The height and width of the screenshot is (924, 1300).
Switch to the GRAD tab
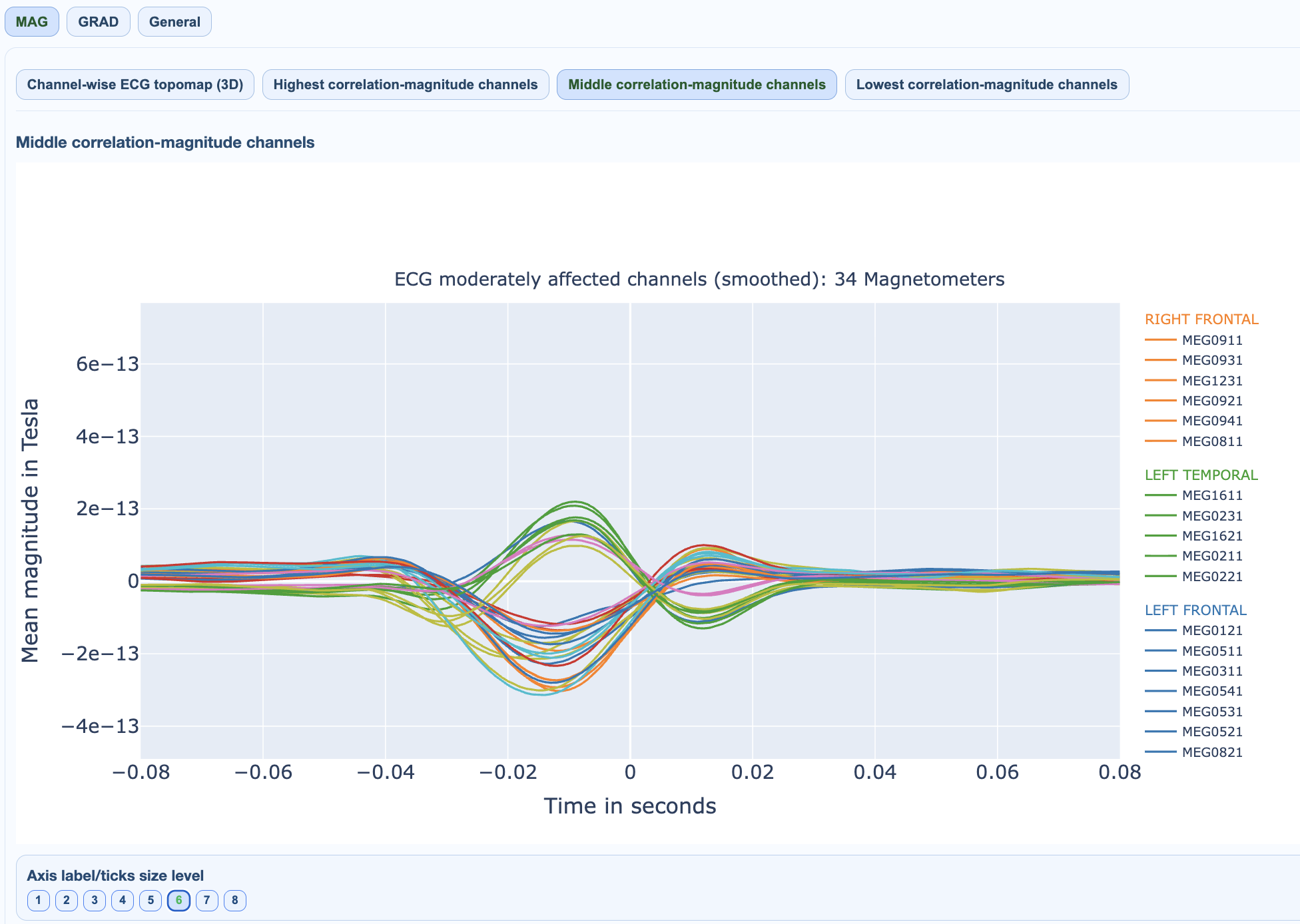click(x=98, y=22)
